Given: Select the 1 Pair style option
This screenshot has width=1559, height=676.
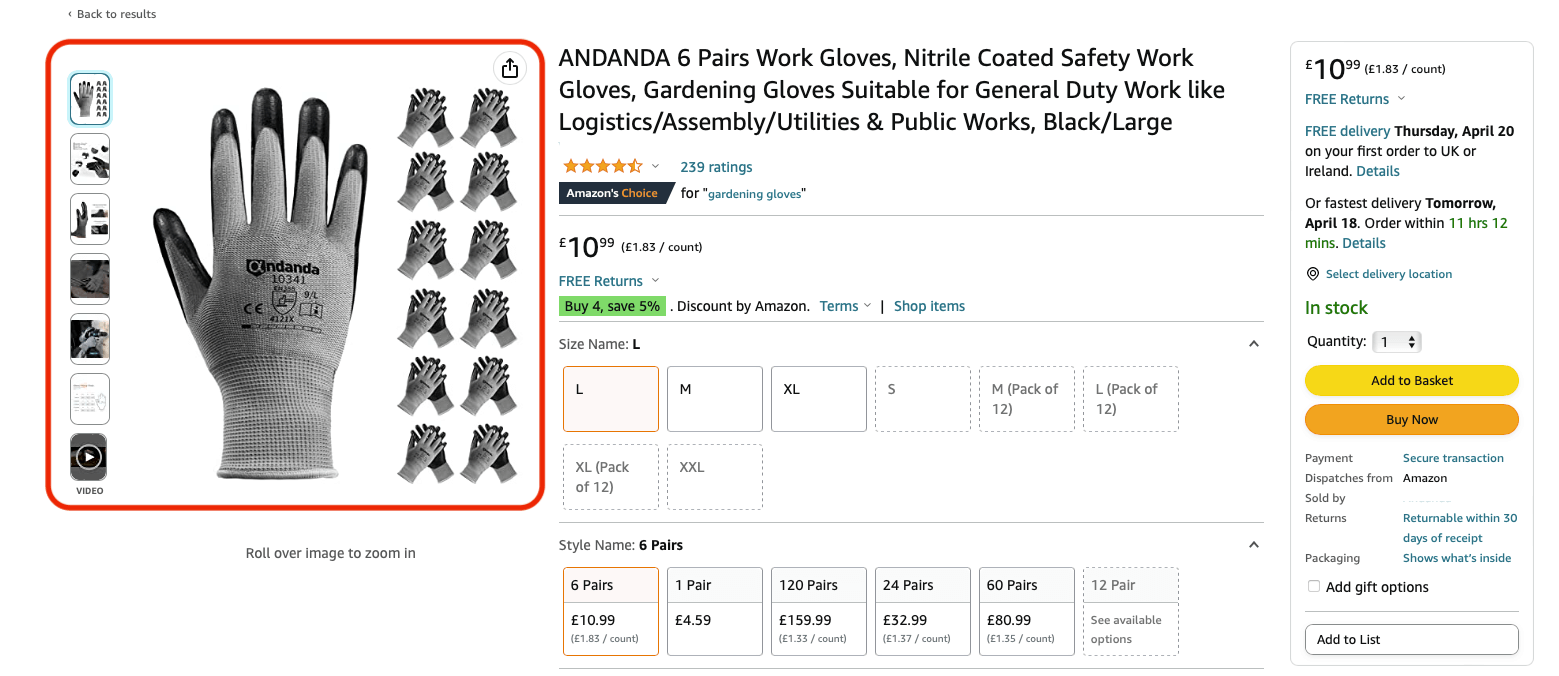Looking at the screenshot, I should [x=714, y=610].
